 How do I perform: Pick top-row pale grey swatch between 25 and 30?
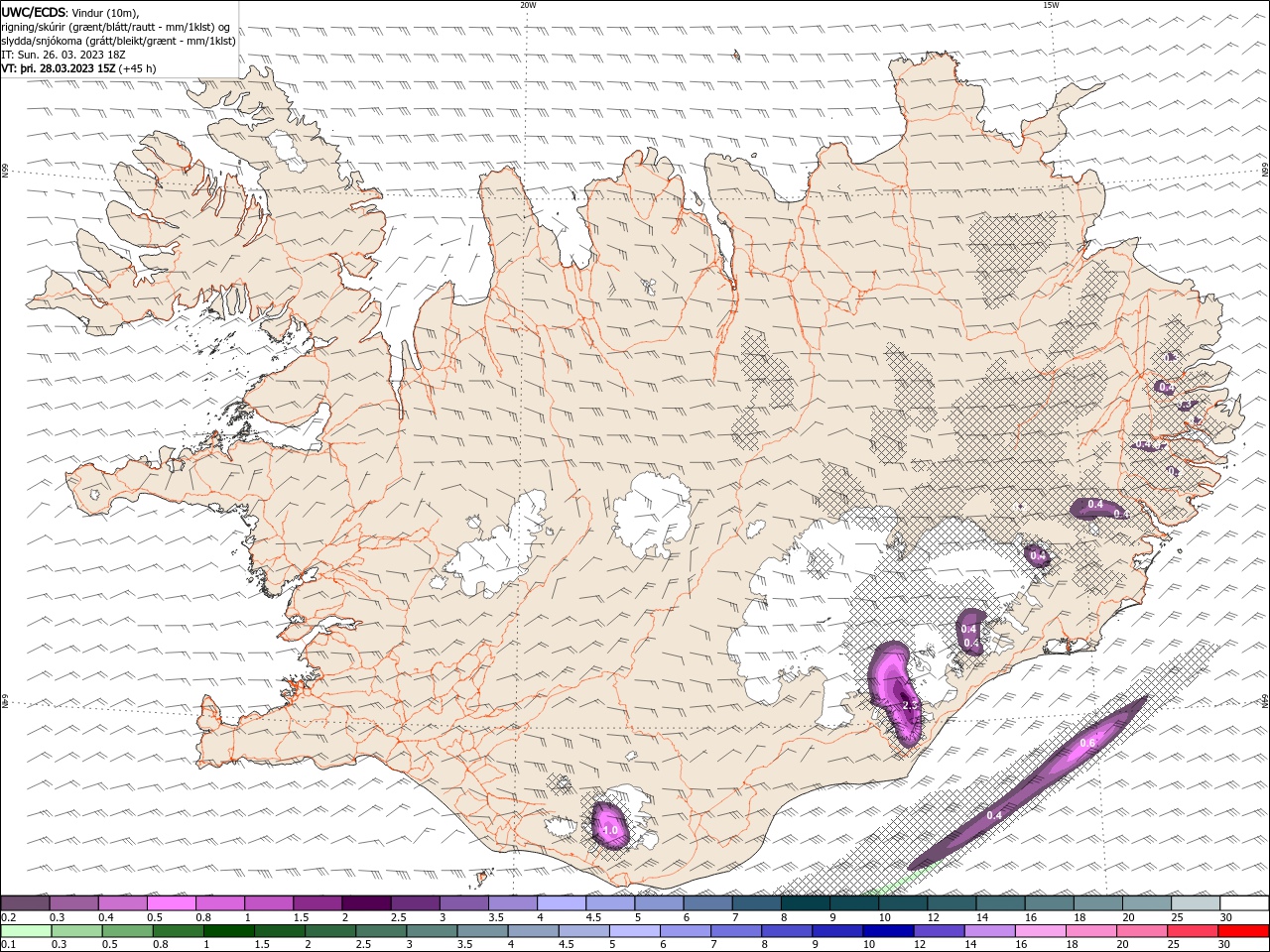(x=1196, y=902)
